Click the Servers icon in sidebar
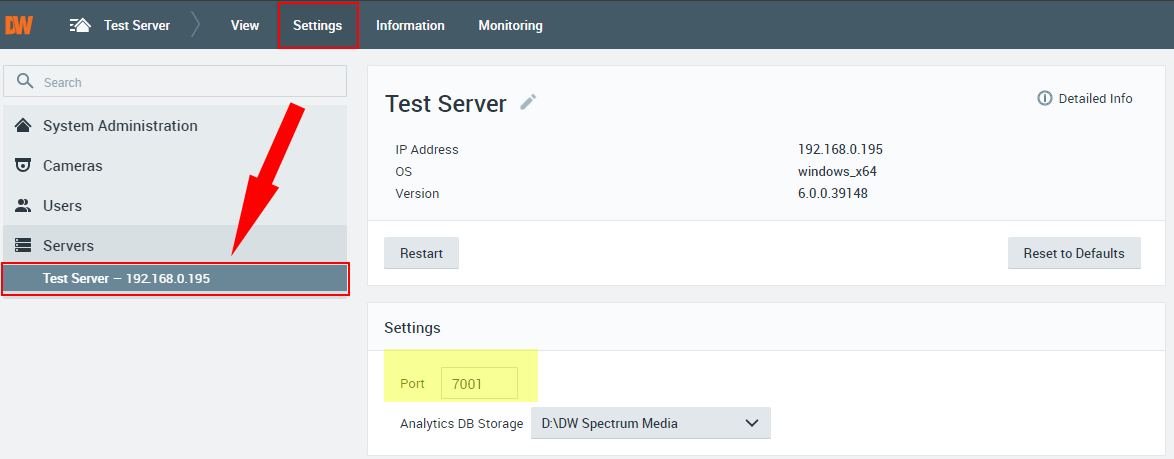The width and height of the screenshot is (1174, 459). tap(23, 245)
